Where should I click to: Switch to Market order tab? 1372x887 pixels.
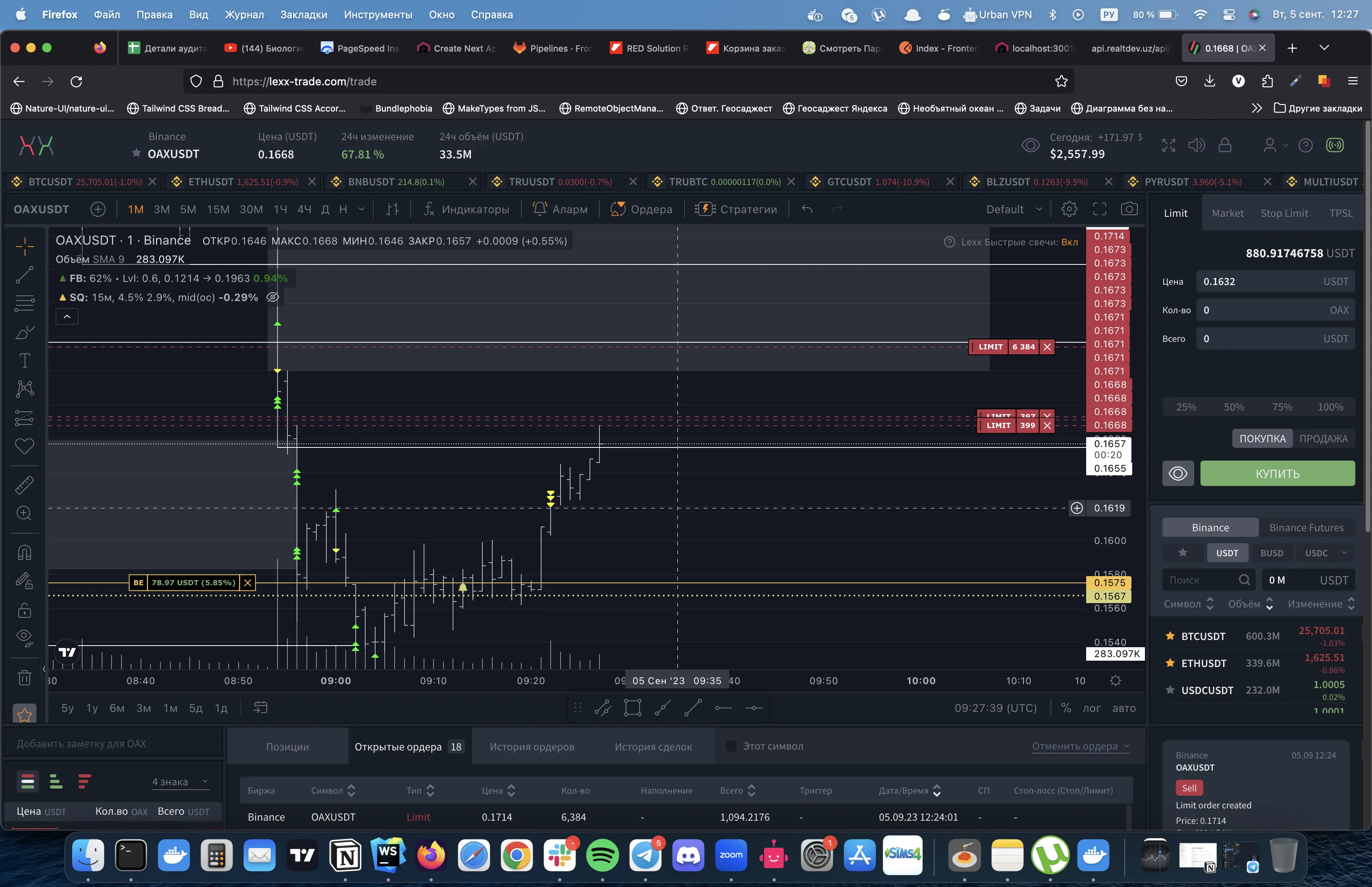(1227, 213)
